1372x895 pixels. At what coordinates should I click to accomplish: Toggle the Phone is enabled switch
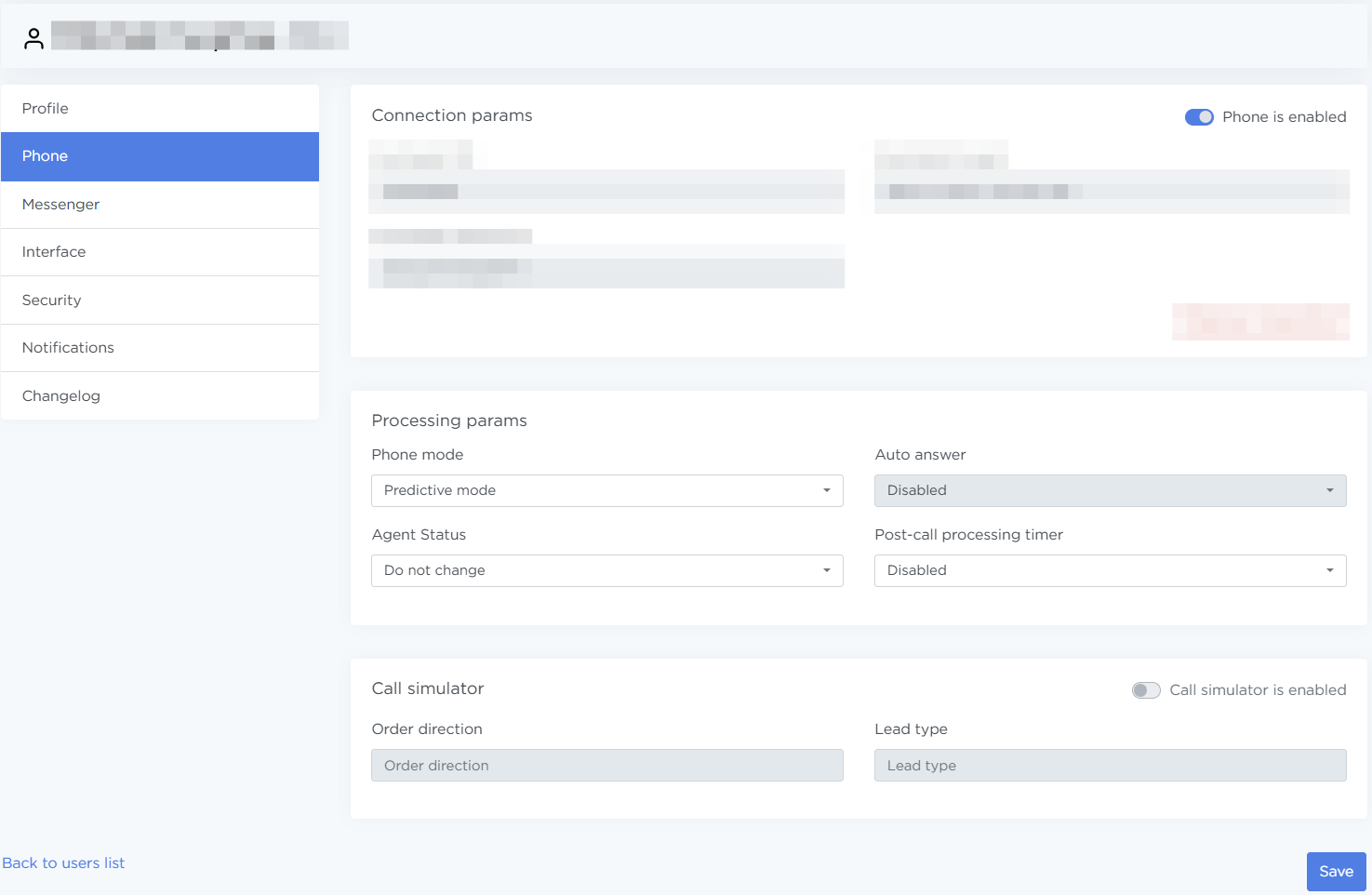(1198, 117)
